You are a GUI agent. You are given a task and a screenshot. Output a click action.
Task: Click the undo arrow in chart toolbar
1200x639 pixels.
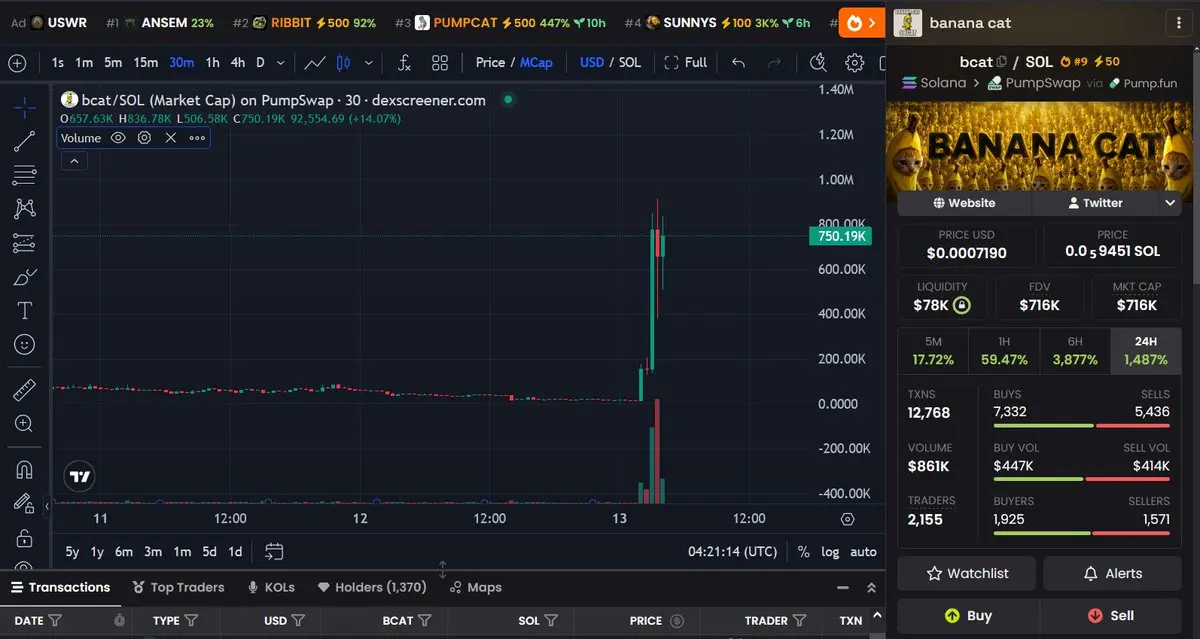click(738, 63)
